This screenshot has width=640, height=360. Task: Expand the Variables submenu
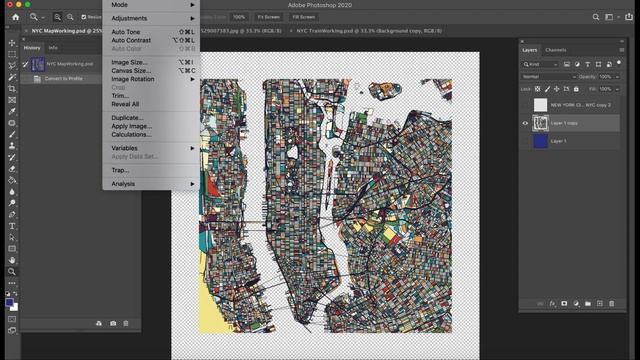pyautogui.click(x=151, y=148)
